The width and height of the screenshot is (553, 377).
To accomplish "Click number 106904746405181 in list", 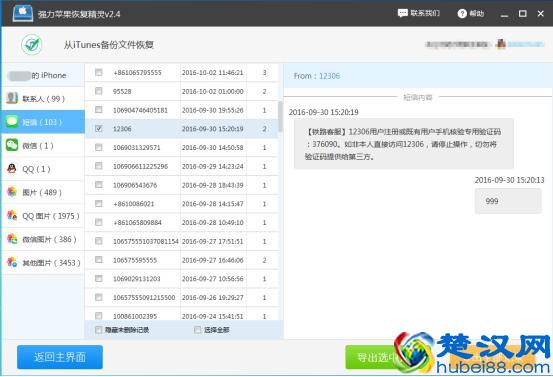I will coord(140,110).
